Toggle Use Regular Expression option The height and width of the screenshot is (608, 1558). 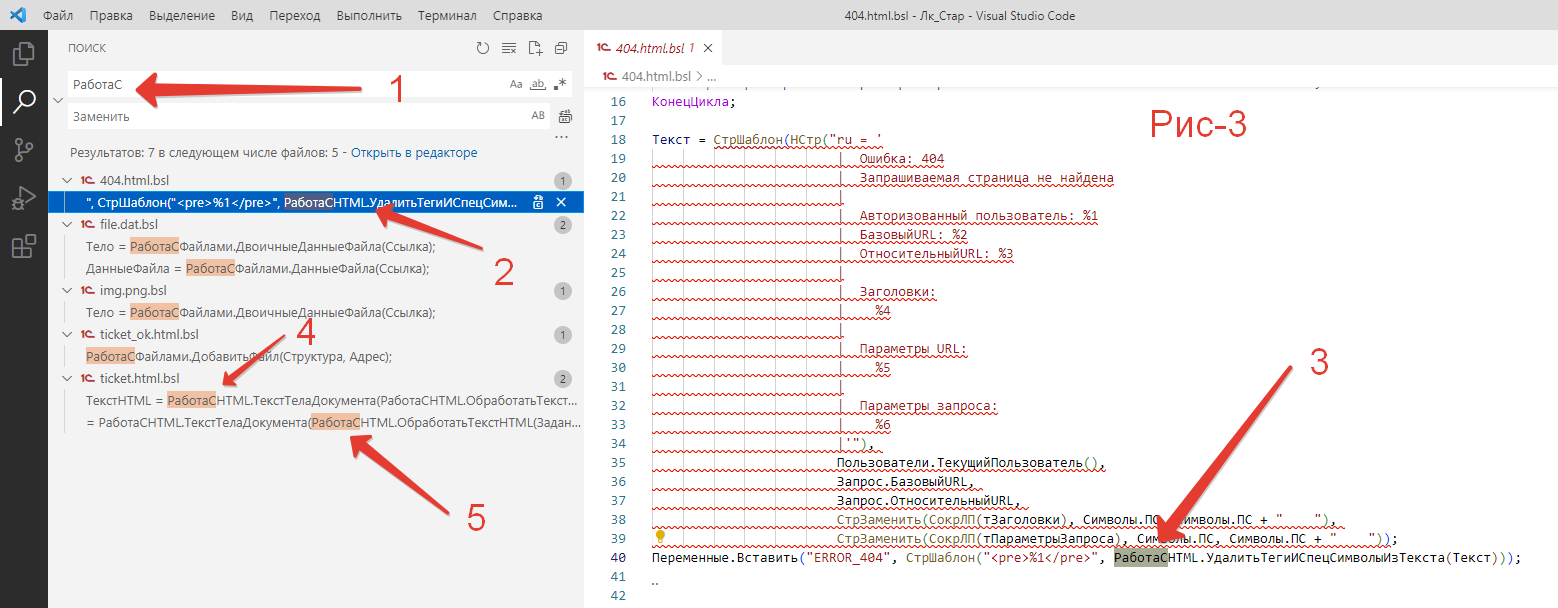560,84
